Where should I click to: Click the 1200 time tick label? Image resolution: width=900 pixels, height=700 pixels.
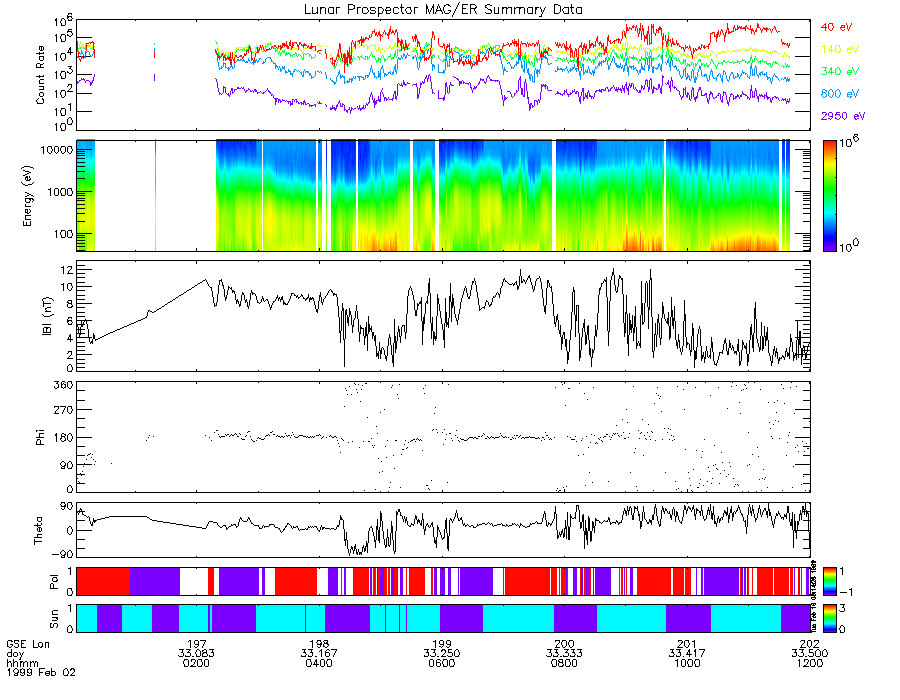pyautogui.click(x=809, y=663)
